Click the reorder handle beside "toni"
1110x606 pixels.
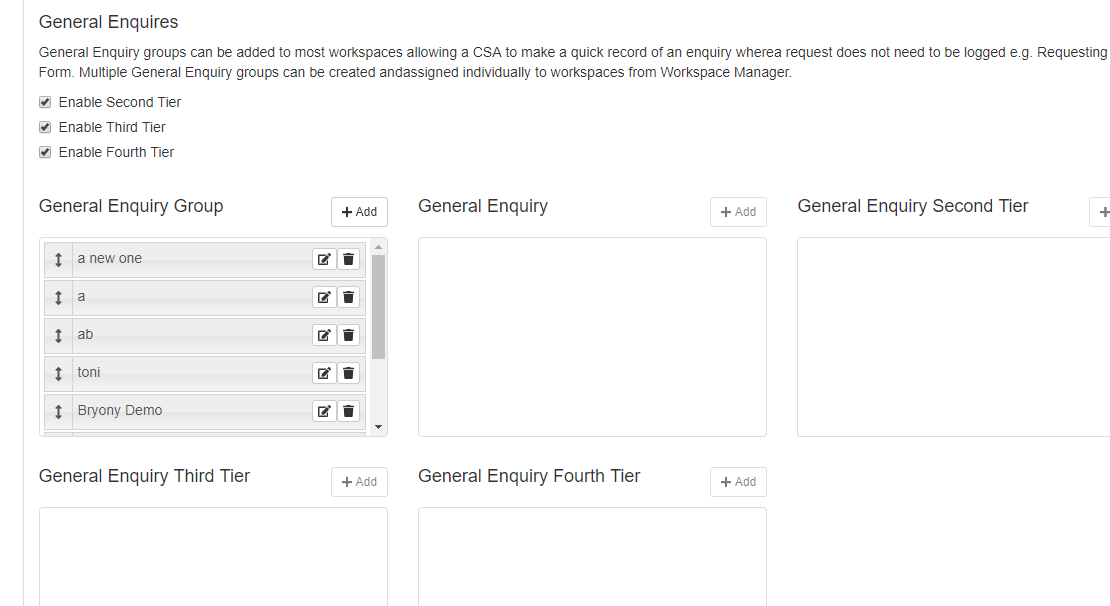[x=58, y=372]
